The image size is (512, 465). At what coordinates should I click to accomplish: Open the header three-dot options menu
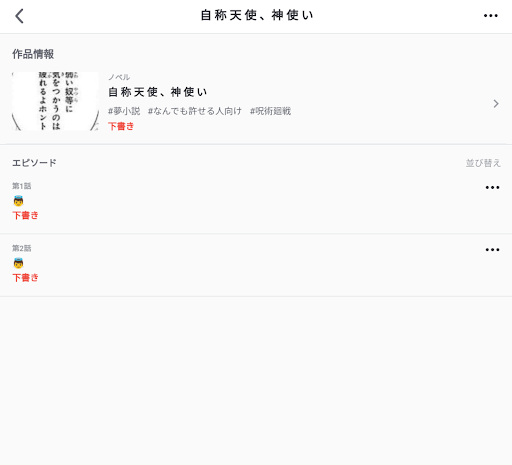coord(491,16)
